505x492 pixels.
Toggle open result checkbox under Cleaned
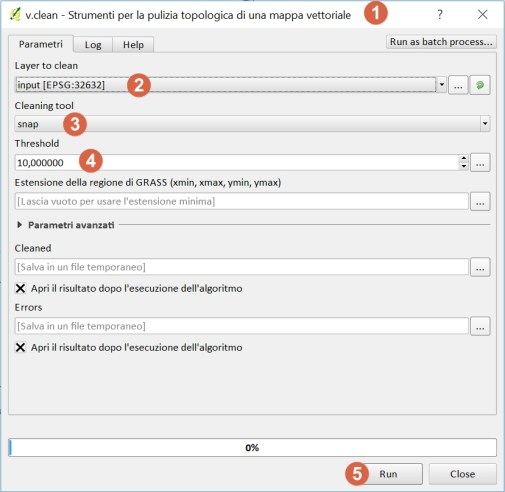(20, 288)
